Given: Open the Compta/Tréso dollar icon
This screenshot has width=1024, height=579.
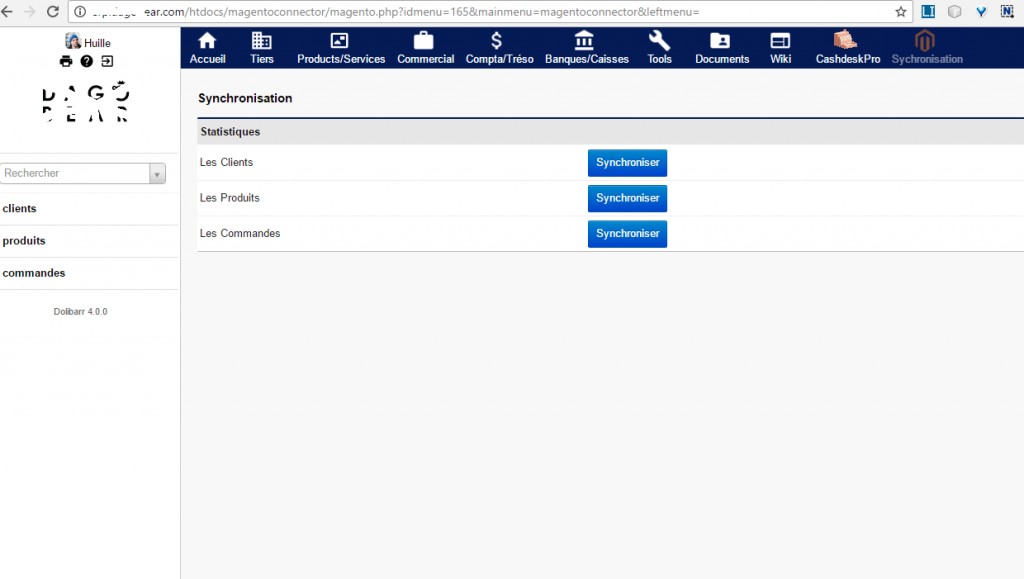Looking at the screenshot, I should pos(496,41).
